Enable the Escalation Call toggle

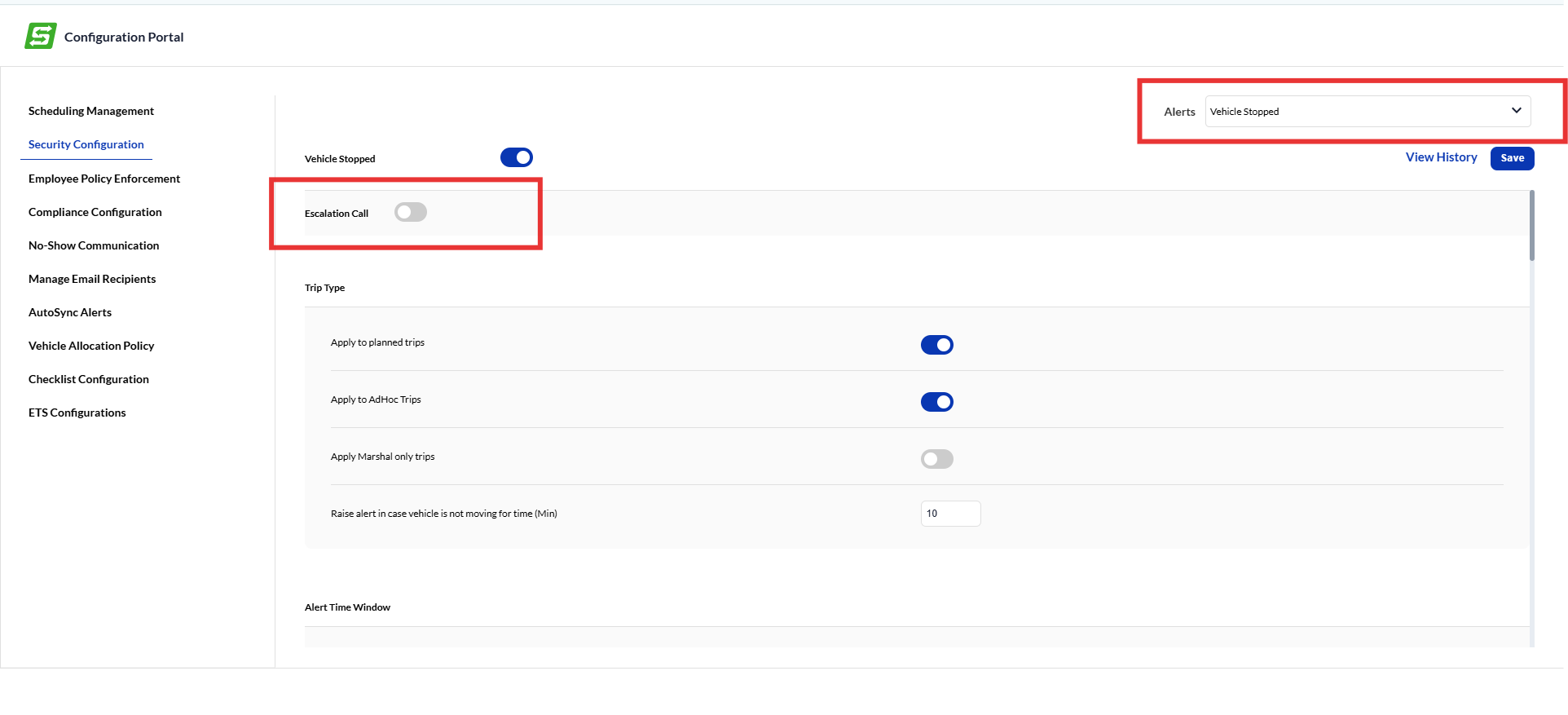click(411, 212)
